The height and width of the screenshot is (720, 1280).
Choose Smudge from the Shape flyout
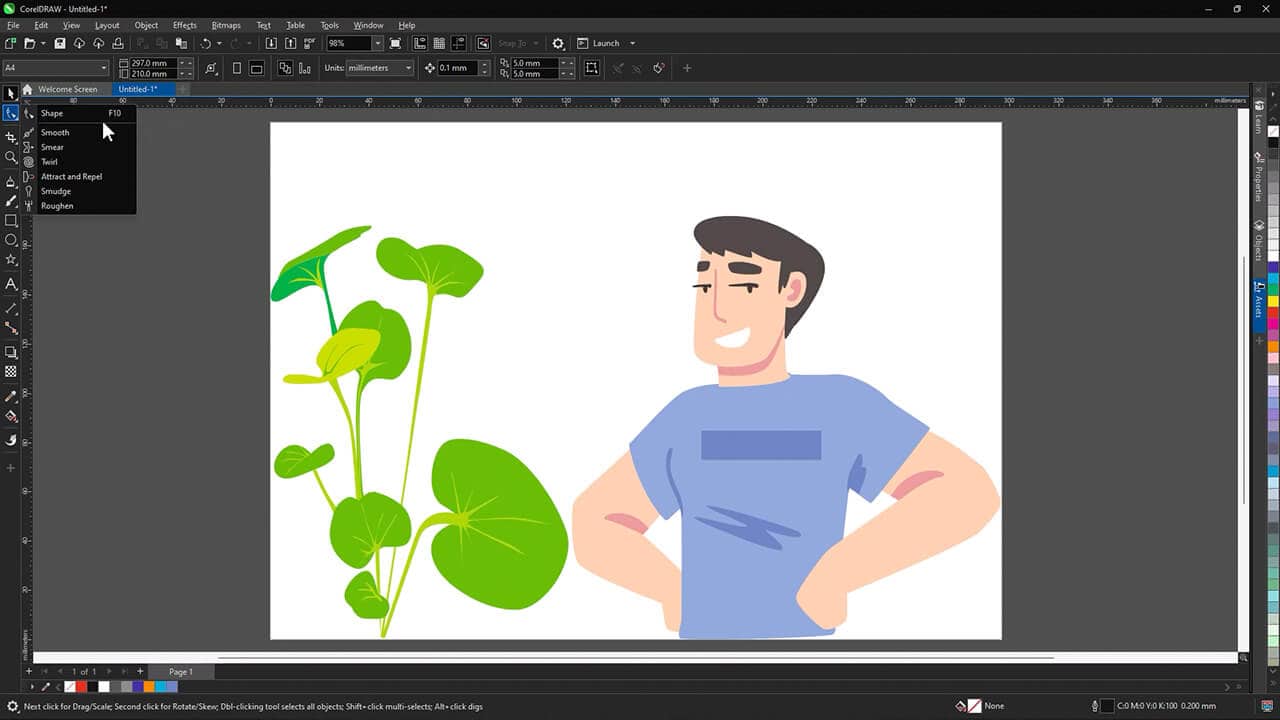(x=56, y=191)
